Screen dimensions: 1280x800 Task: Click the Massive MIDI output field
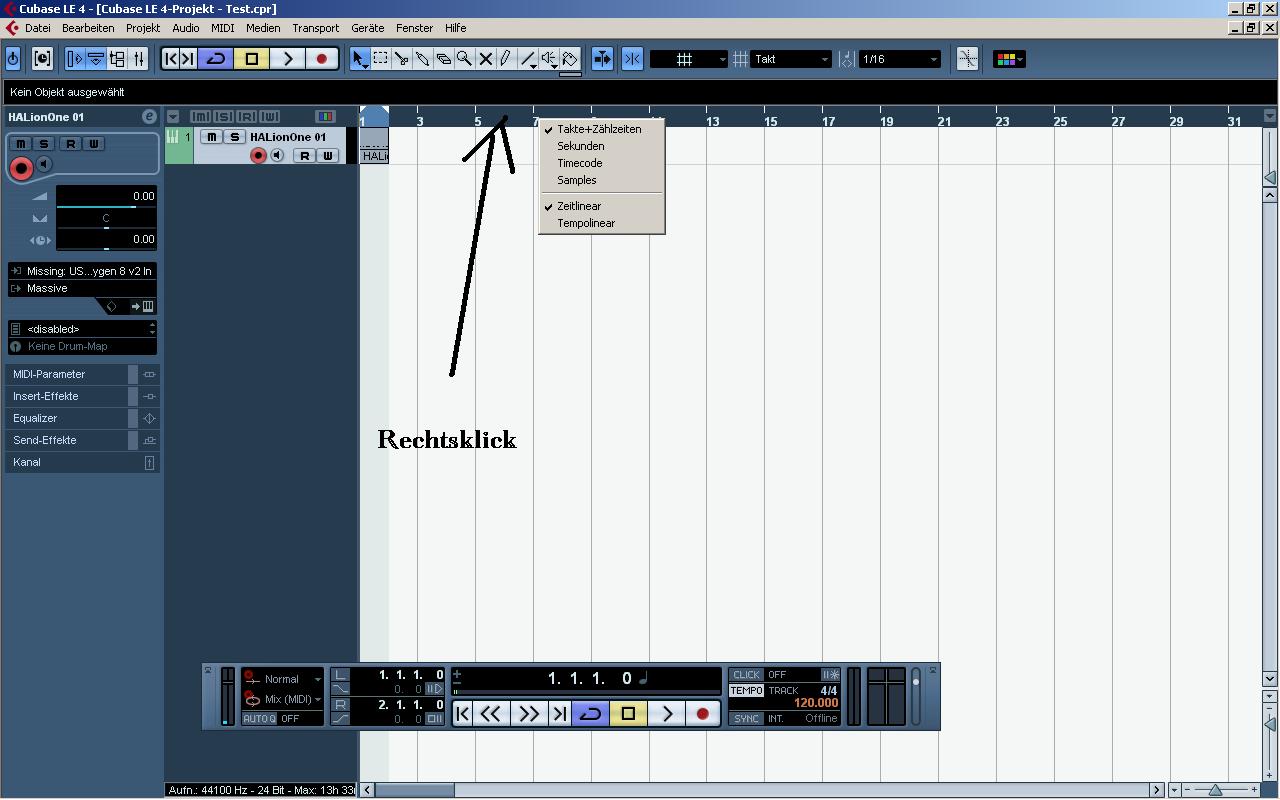coord(82,288)
